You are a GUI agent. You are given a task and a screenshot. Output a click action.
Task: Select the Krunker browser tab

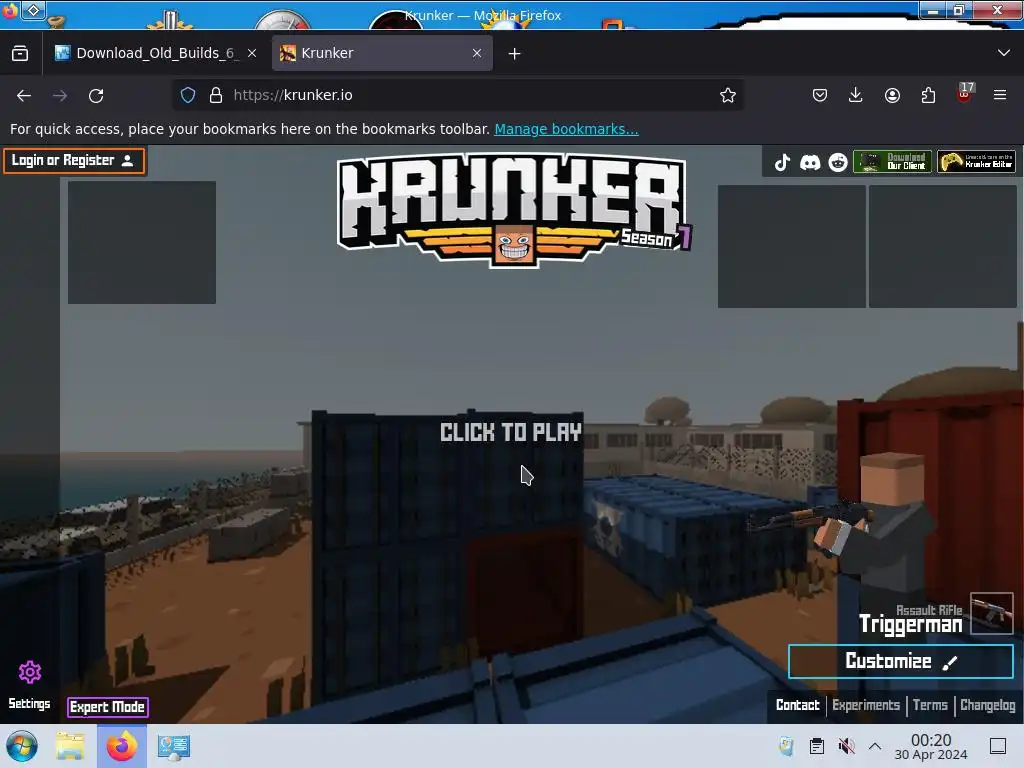tap(382, 53)
